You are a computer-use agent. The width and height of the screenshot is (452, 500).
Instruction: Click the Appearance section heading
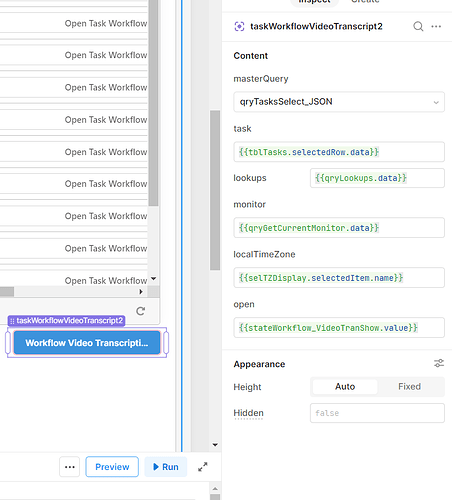click(x=259, y=364)
